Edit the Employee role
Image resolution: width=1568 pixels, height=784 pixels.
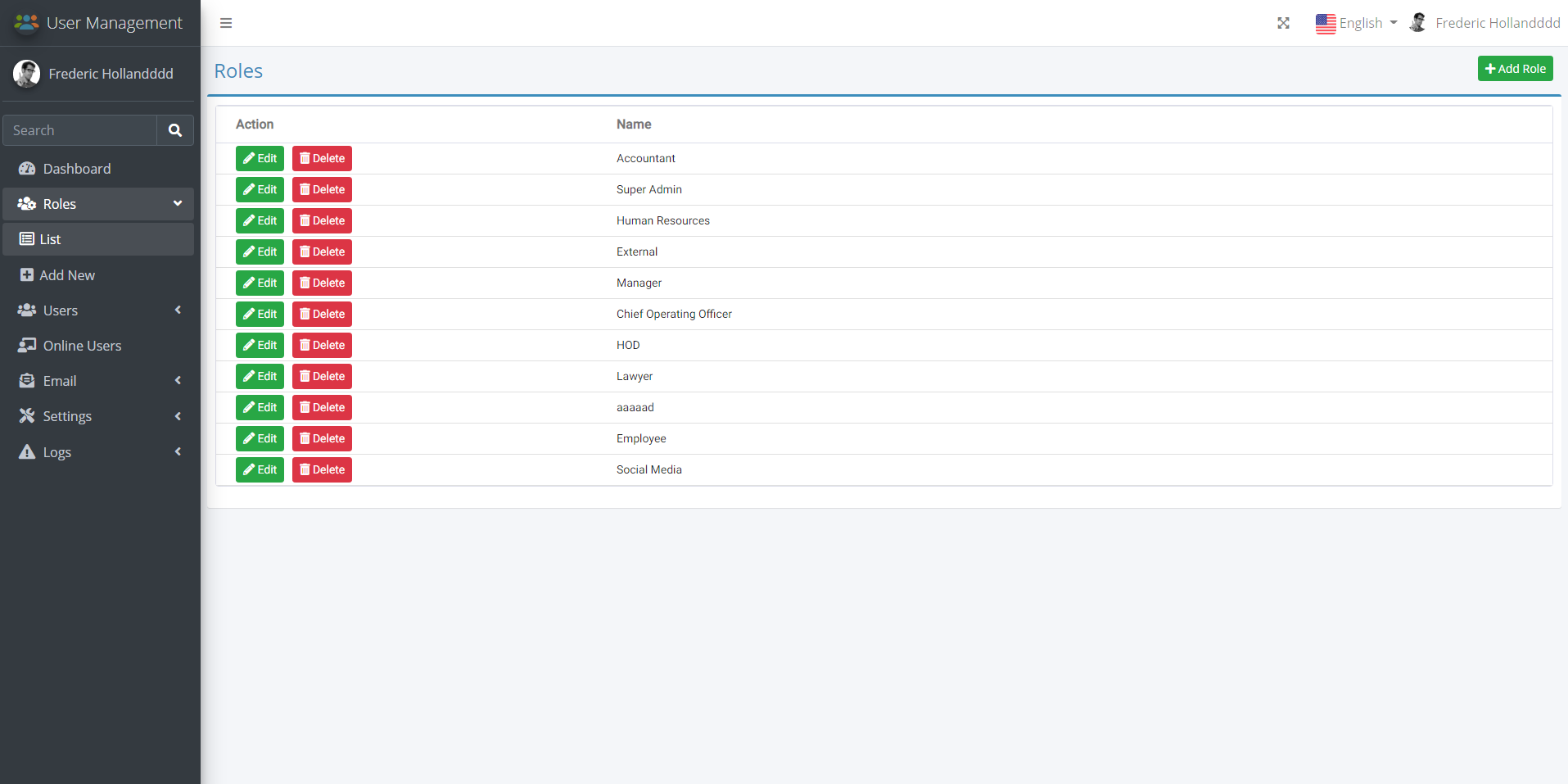pos(260,438)
